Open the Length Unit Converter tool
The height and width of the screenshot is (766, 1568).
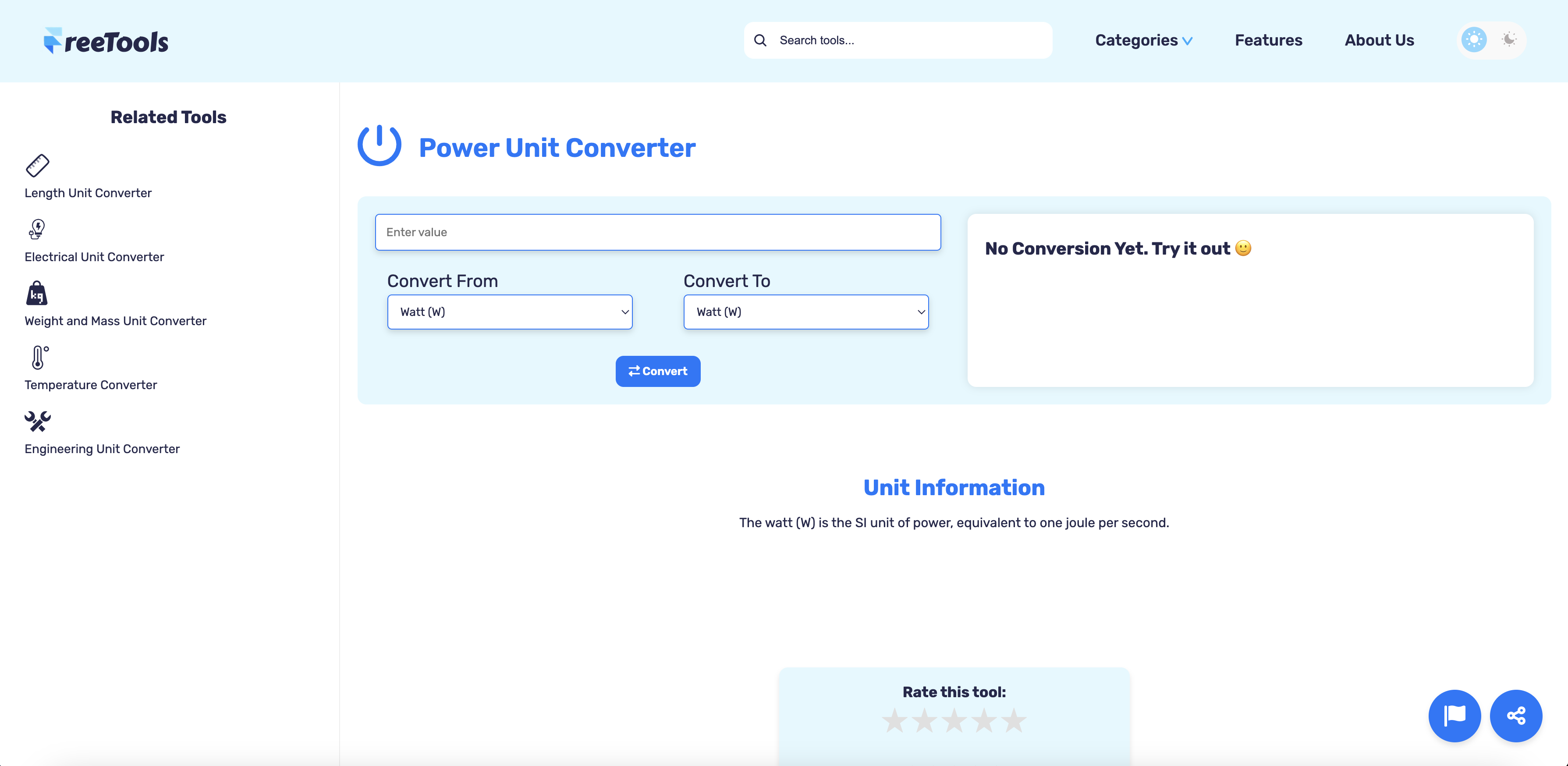(88, 193)
